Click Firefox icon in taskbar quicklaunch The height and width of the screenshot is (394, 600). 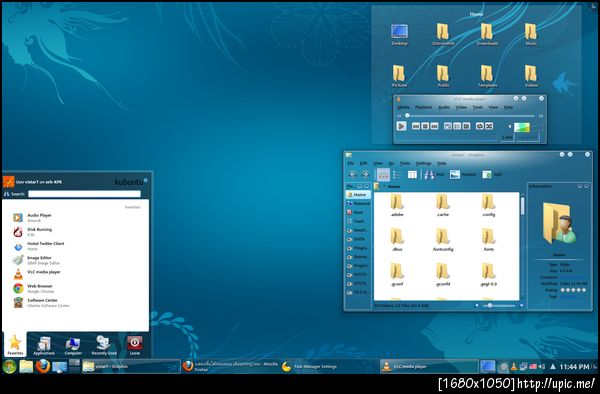(x=43, y=366)
